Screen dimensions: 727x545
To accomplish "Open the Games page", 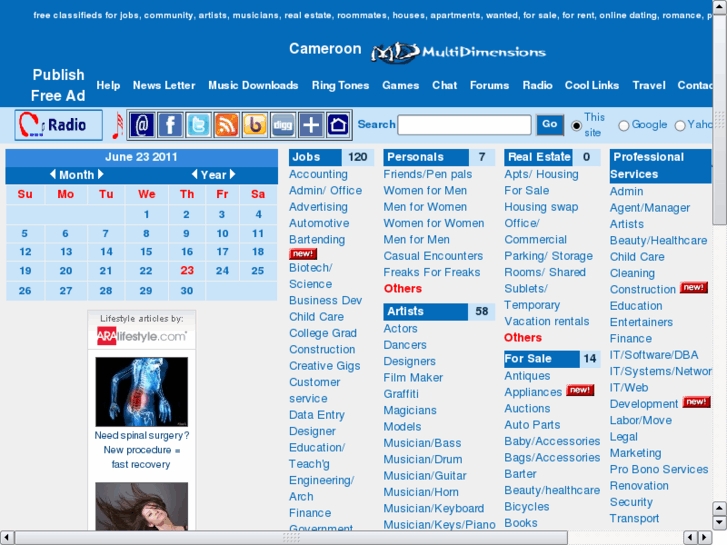I will (x=401, y=85).
